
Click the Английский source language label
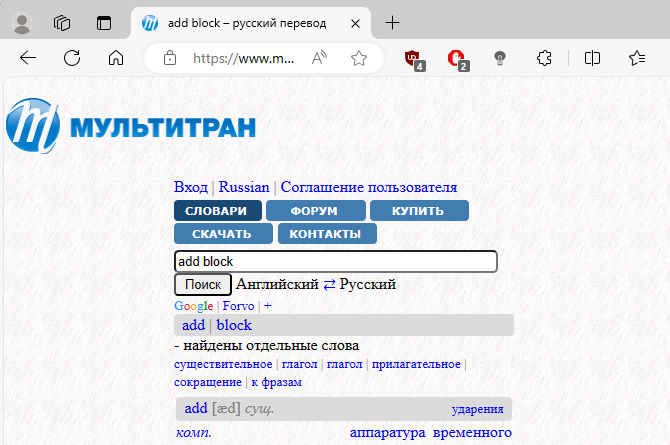click(277, 284)
